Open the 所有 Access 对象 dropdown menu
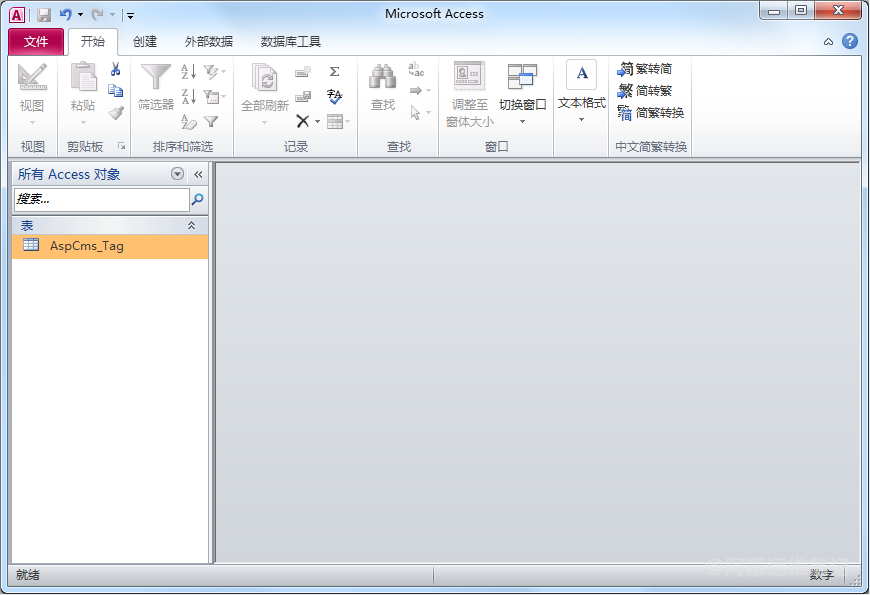Screen dimensions: 870x595 pyautogui.click(x=178, y=174)
